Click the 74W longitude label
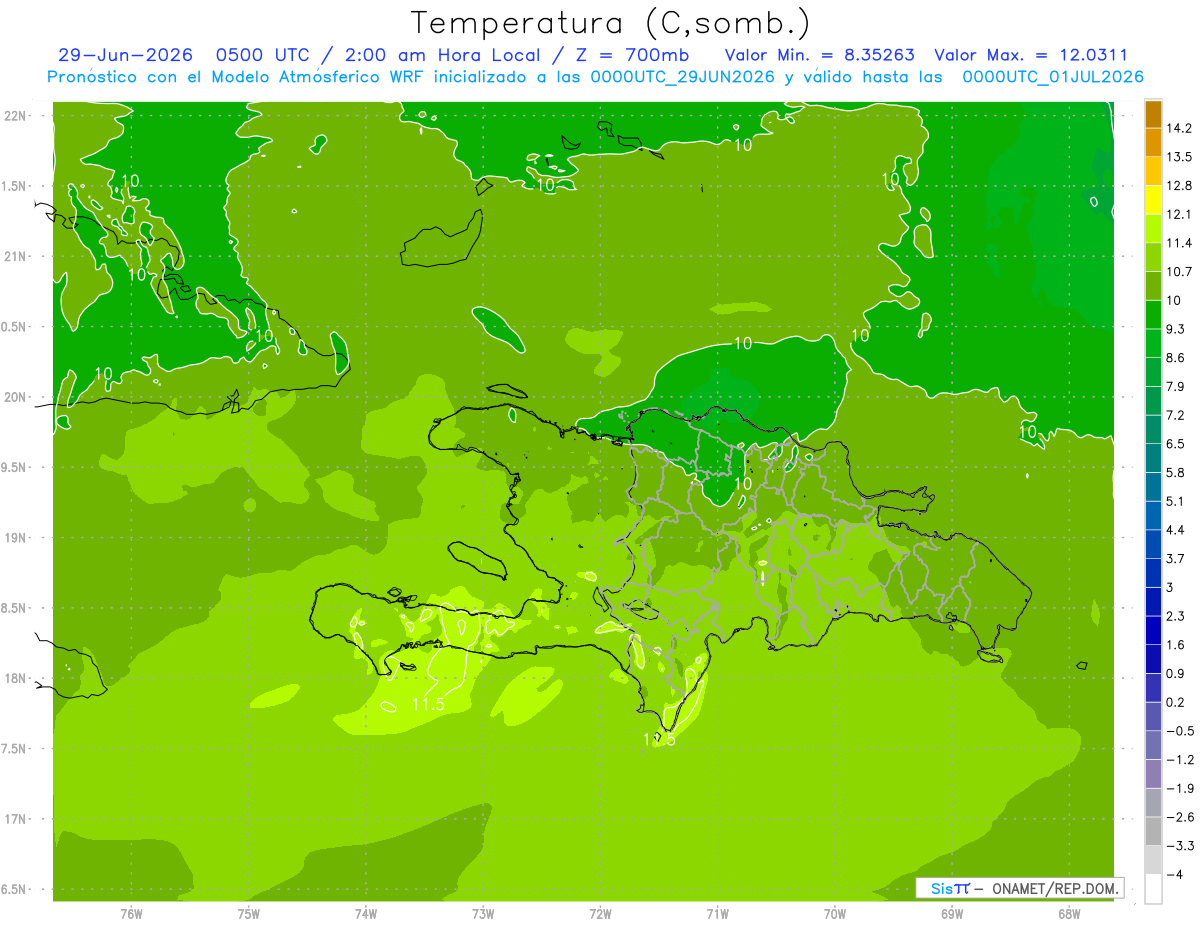This screenshot has height=927, width=1200. [366, 914]
